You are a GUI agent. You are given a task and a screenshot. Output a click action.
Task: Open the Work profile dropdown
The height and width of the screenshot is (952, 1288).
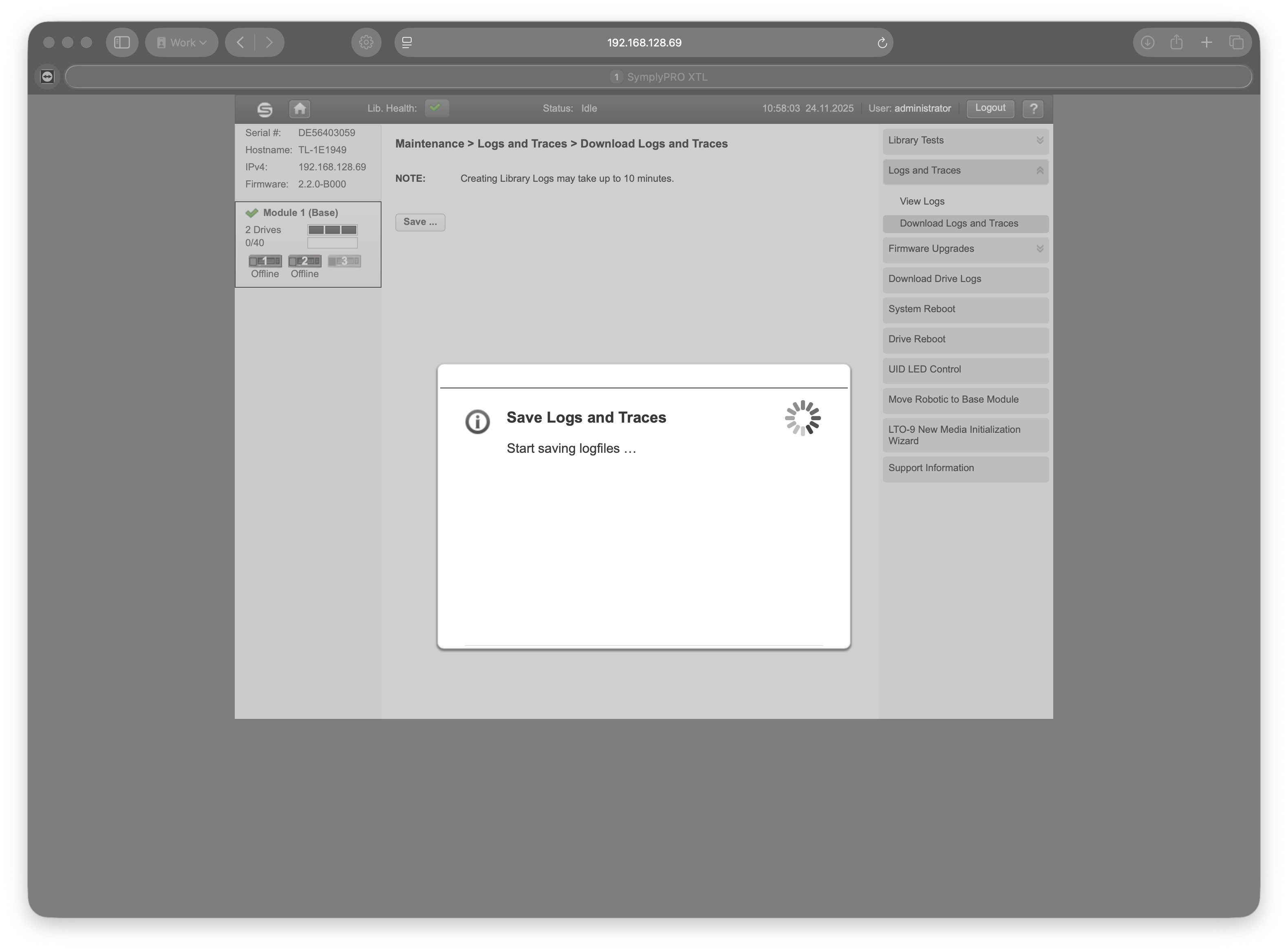click(x=181, y=43)
